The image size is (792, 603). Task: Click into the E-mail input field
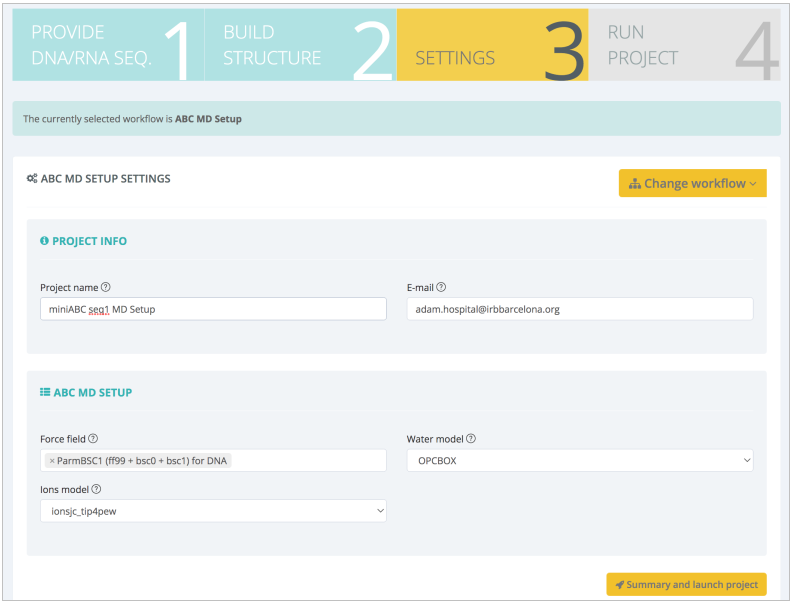point(579,309)
